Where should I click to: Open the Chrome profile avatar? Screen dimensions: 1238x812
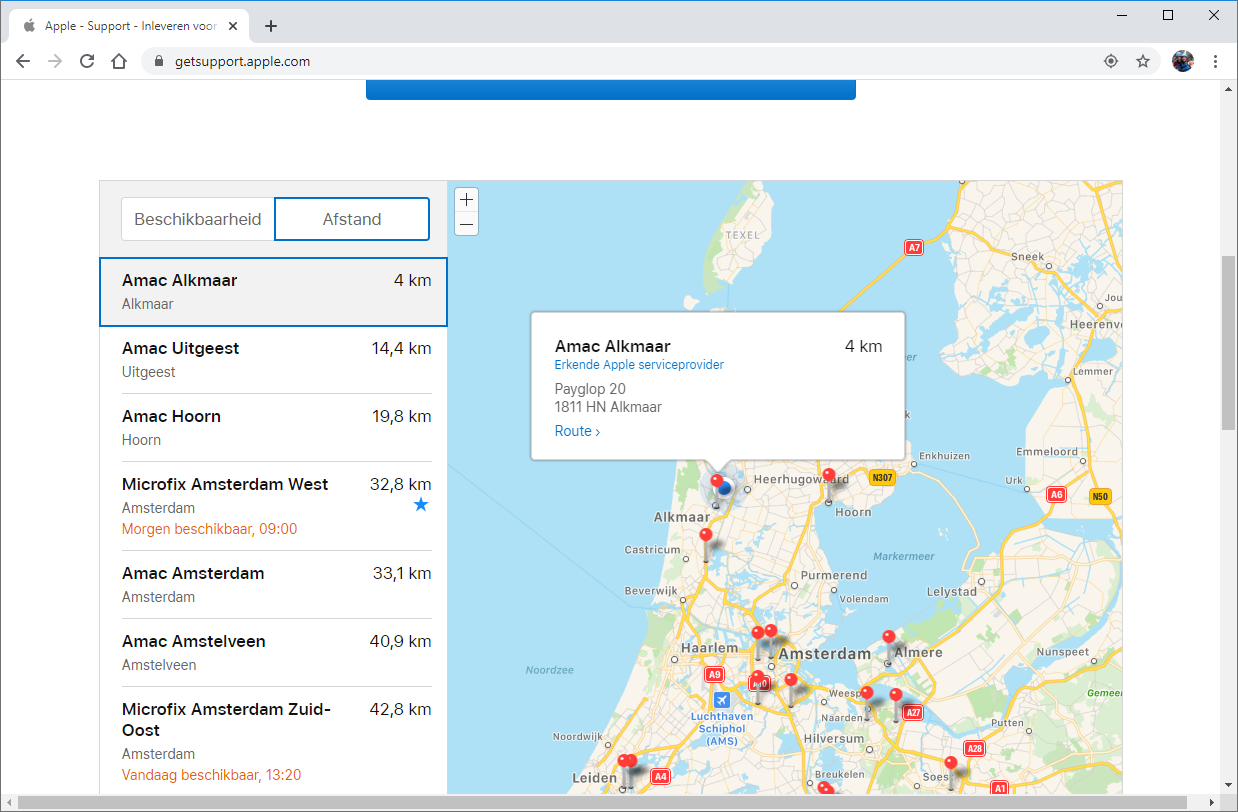tap(1183, 61)
